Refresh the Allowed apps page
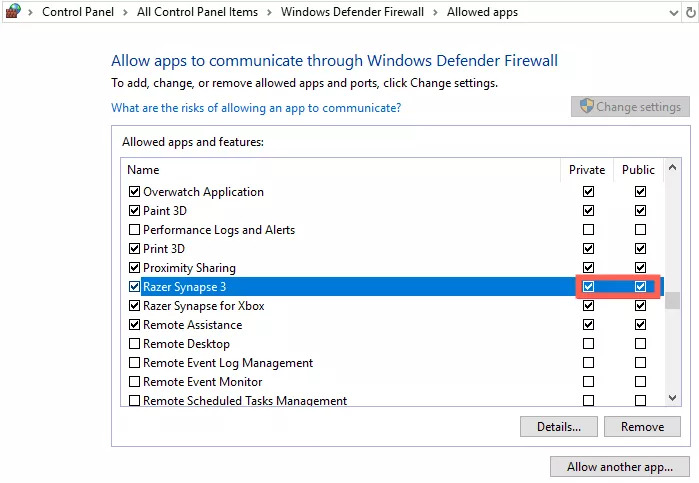 [691, 12]
